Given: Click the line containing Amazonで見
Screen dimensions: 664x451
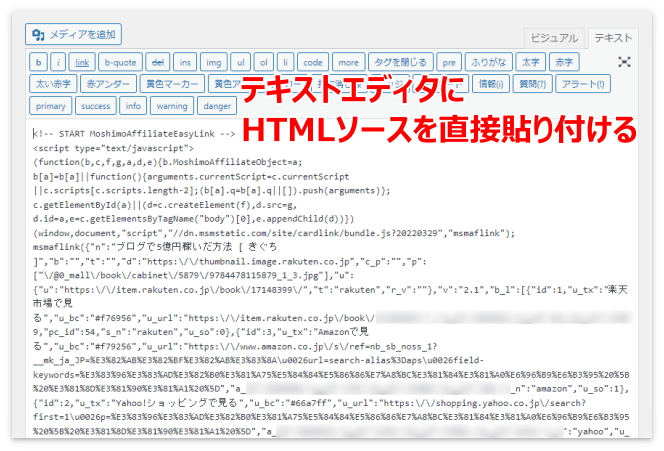Looking at the screenshot, I should point(201,332).
